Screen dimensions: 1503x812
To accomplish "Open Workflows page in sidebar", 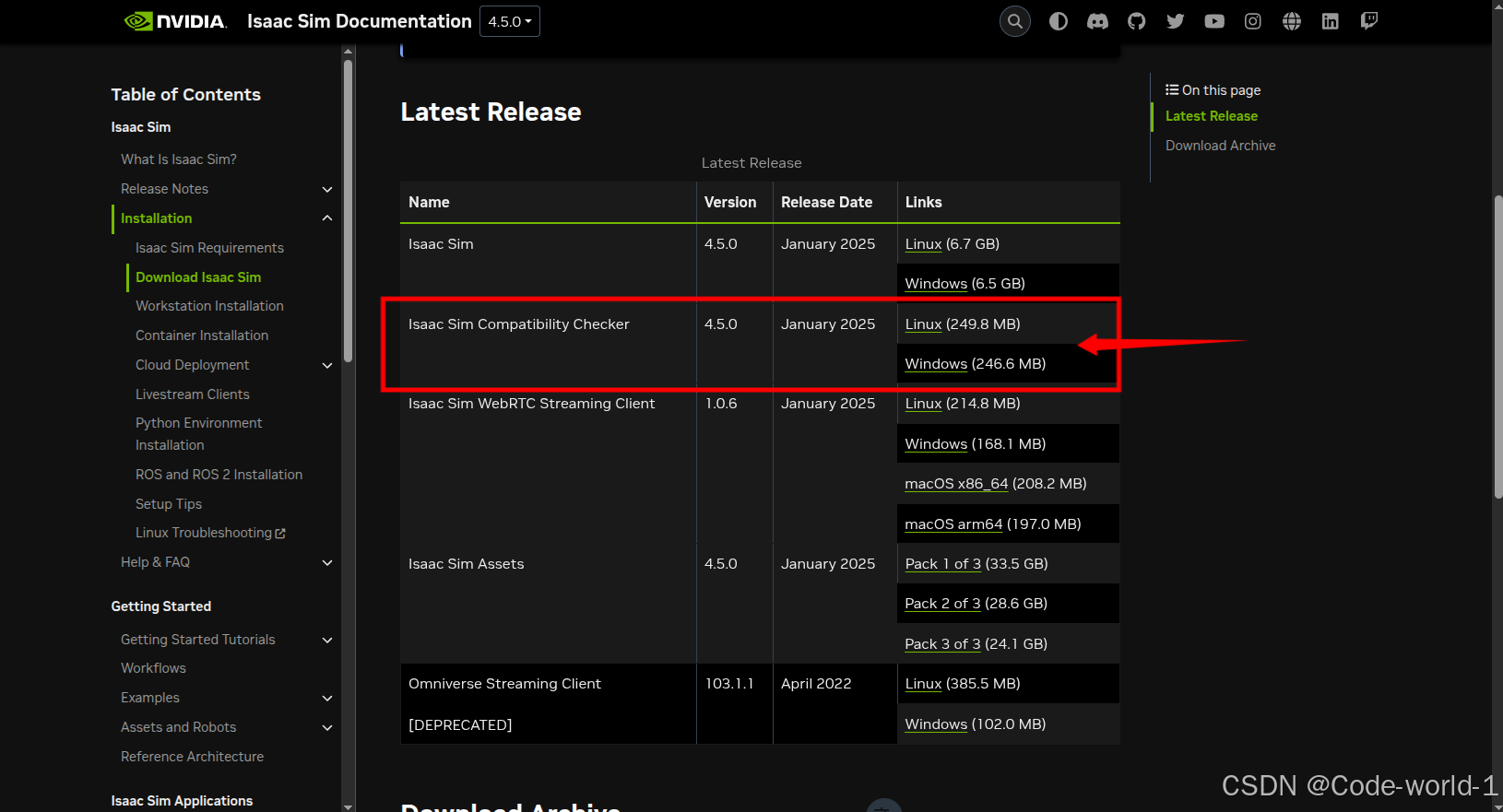I will (153, 668).
